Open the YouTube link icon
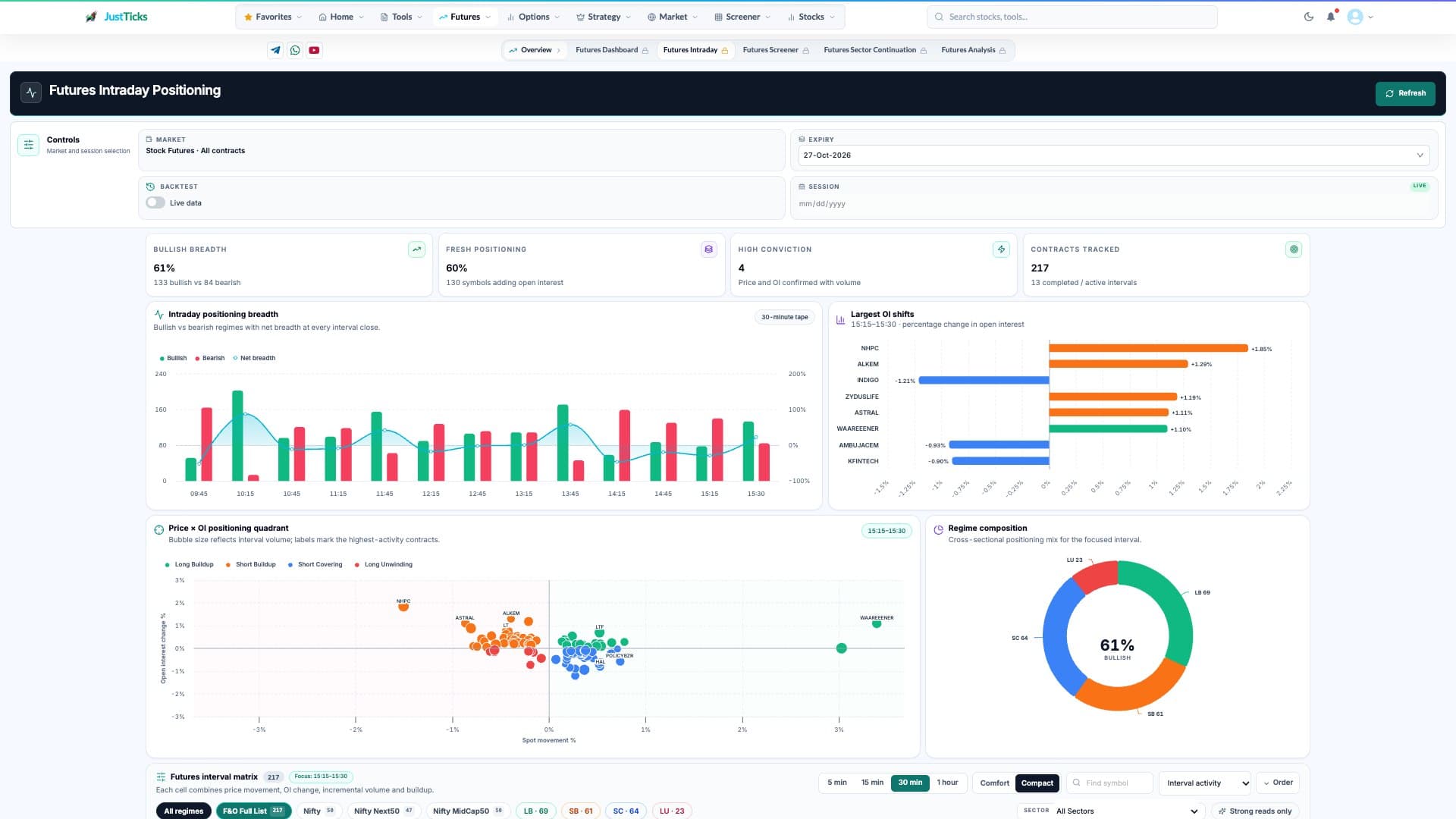Image resolution: width=1456 pixels, height=819 pixels. pos(314,50)
